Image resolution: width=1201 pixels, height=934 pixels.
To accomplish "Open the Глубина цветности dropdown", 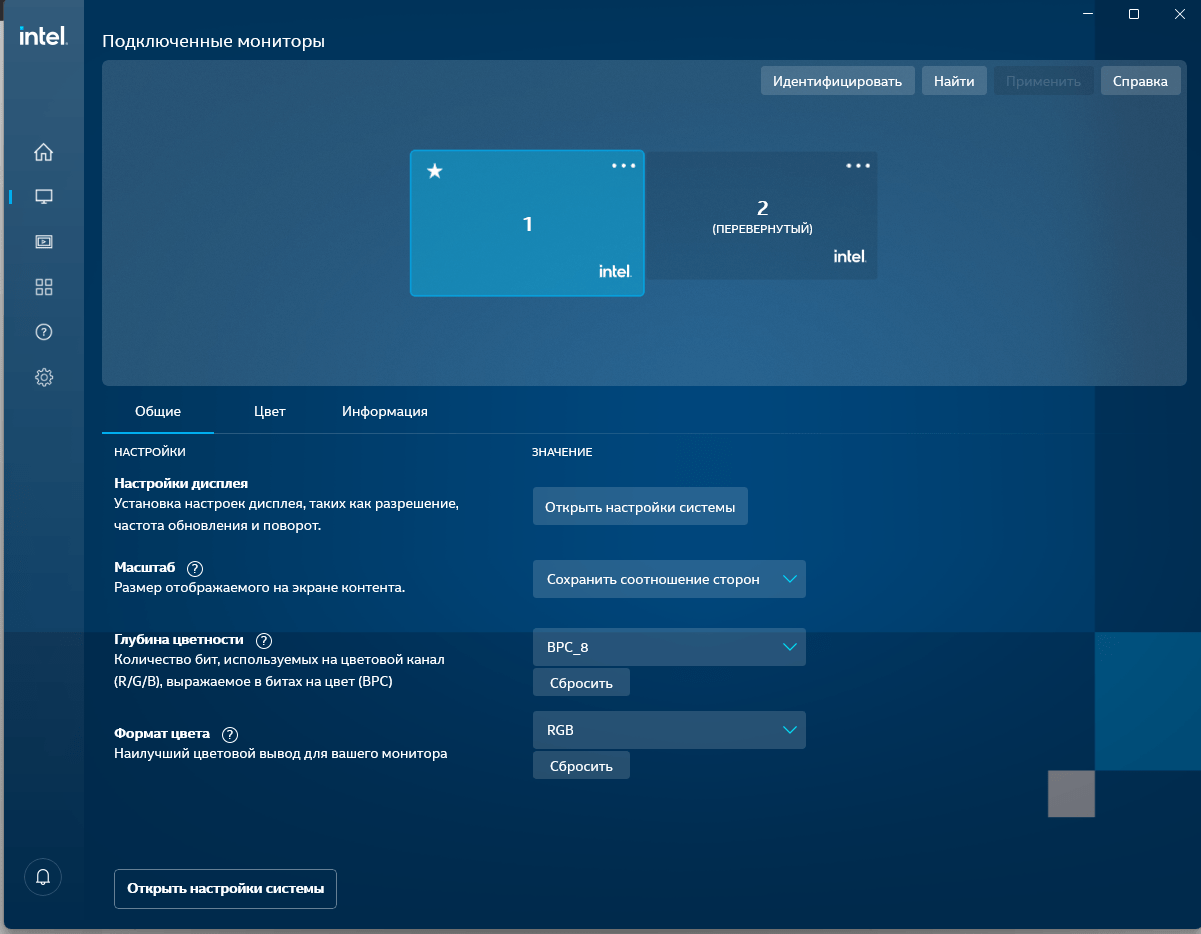I will tap(668, 647).
